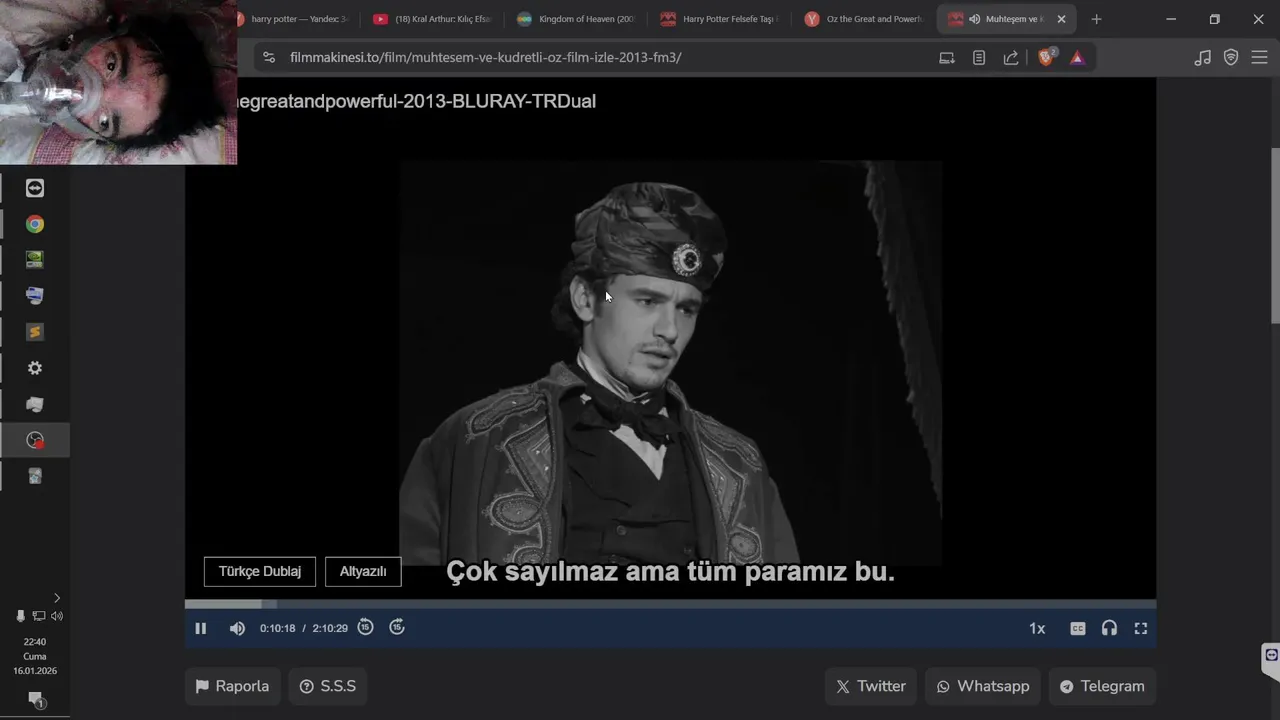
Task: Open playback speed 1x menu
Action: (x=1037, y=628)
